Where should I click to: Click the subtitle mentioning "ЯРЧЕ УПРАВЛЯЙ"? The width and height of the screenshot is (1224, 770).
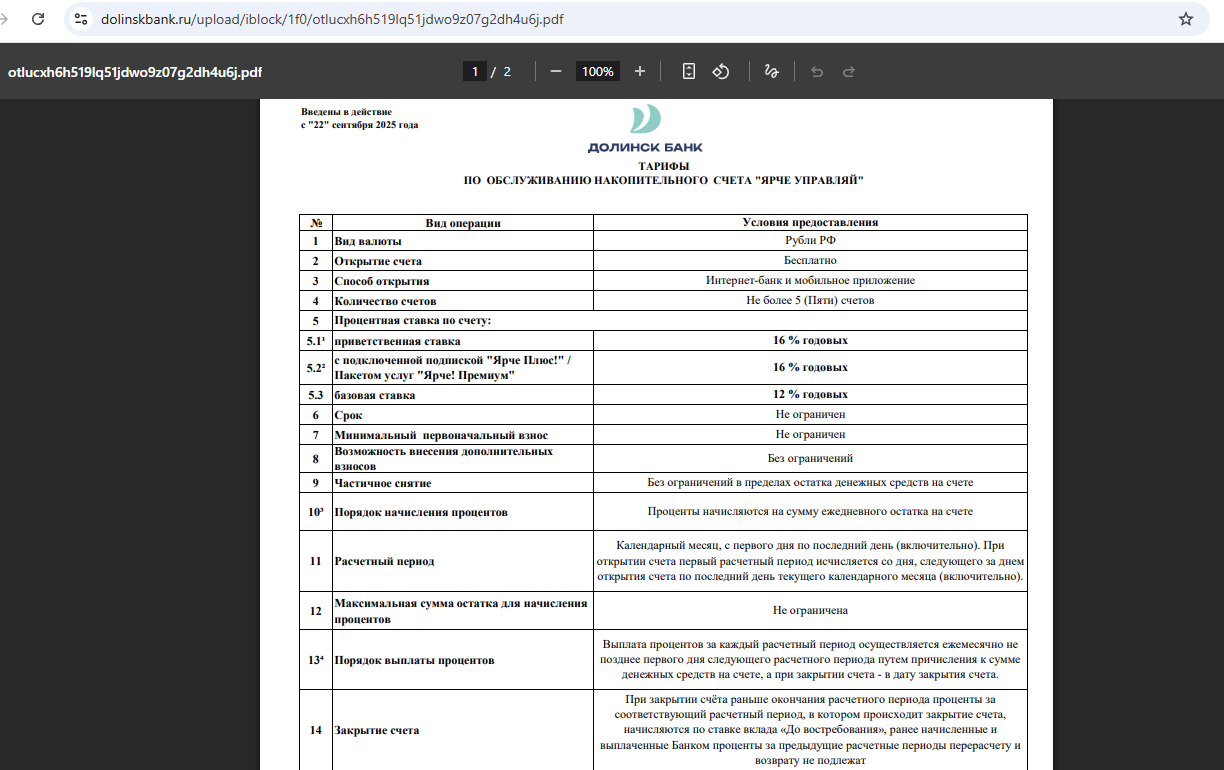(x=663, y=180)
